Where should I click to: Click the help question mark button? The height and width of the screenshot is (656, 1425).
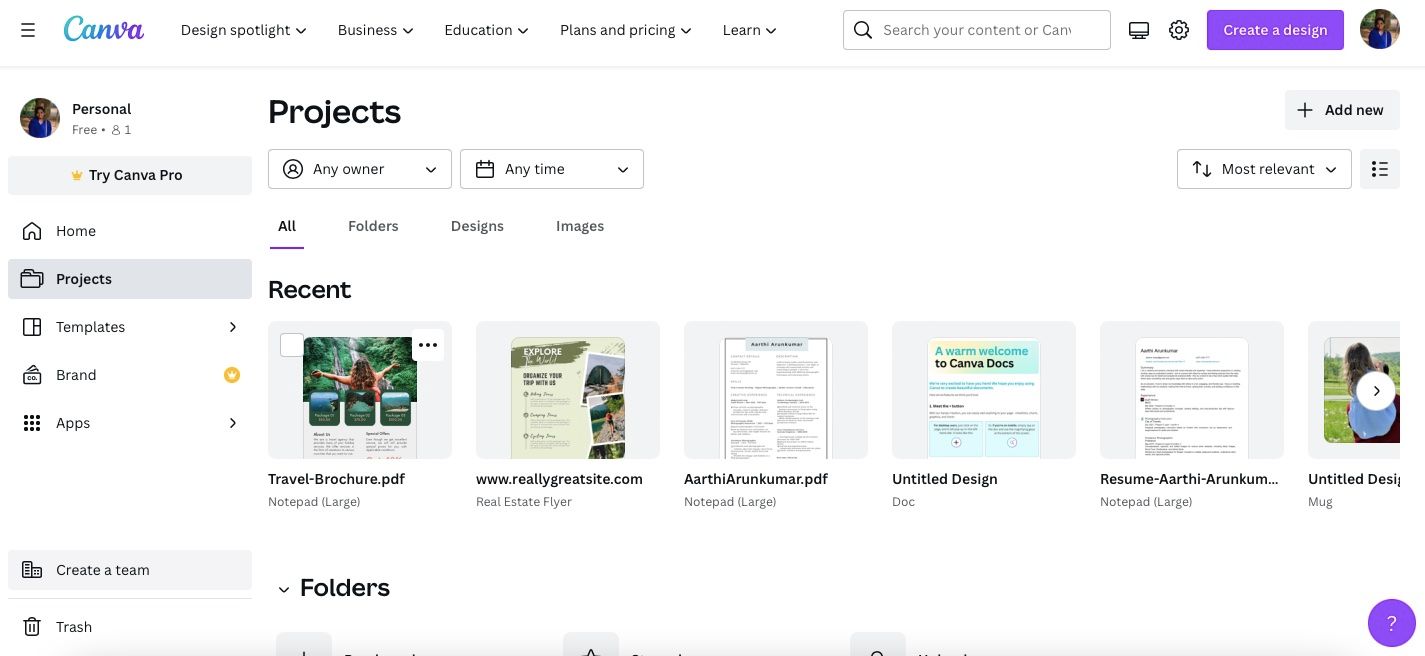pyautogui.click(x=1391, y=622)
